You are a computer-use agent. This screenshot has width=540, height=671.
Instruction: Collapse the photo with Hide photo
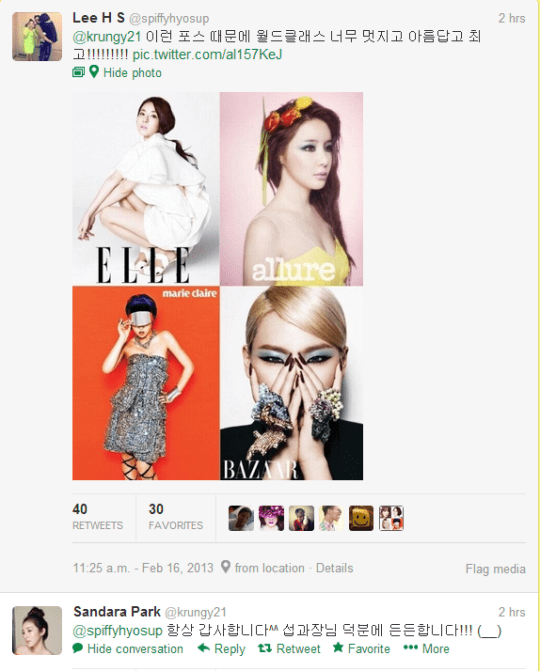(x=132, y=73)
